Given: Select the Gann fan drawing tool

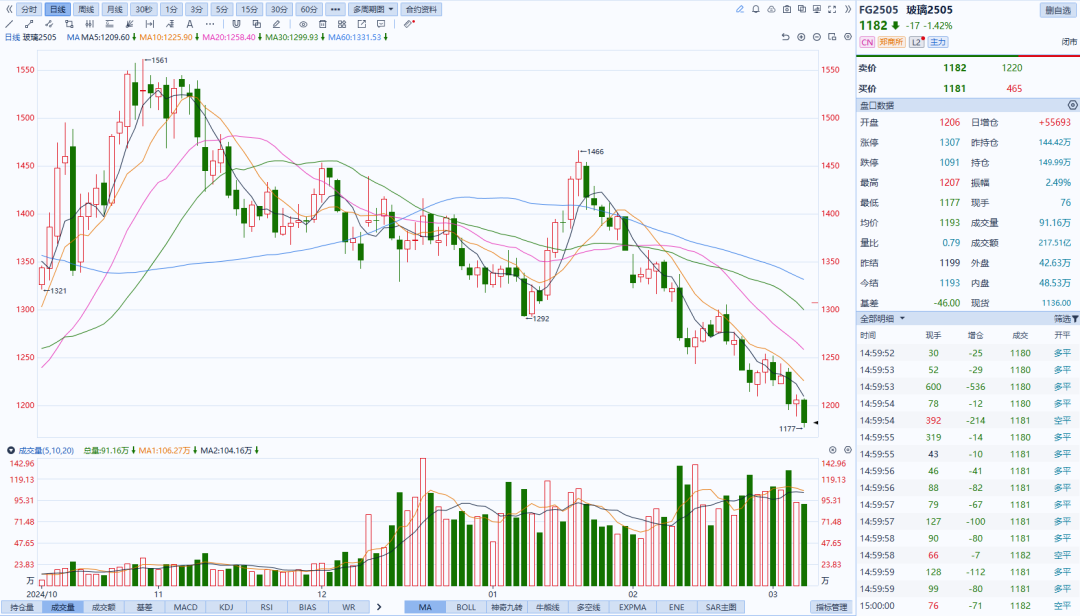Looking at the screenshot, I should pos(129,24).
